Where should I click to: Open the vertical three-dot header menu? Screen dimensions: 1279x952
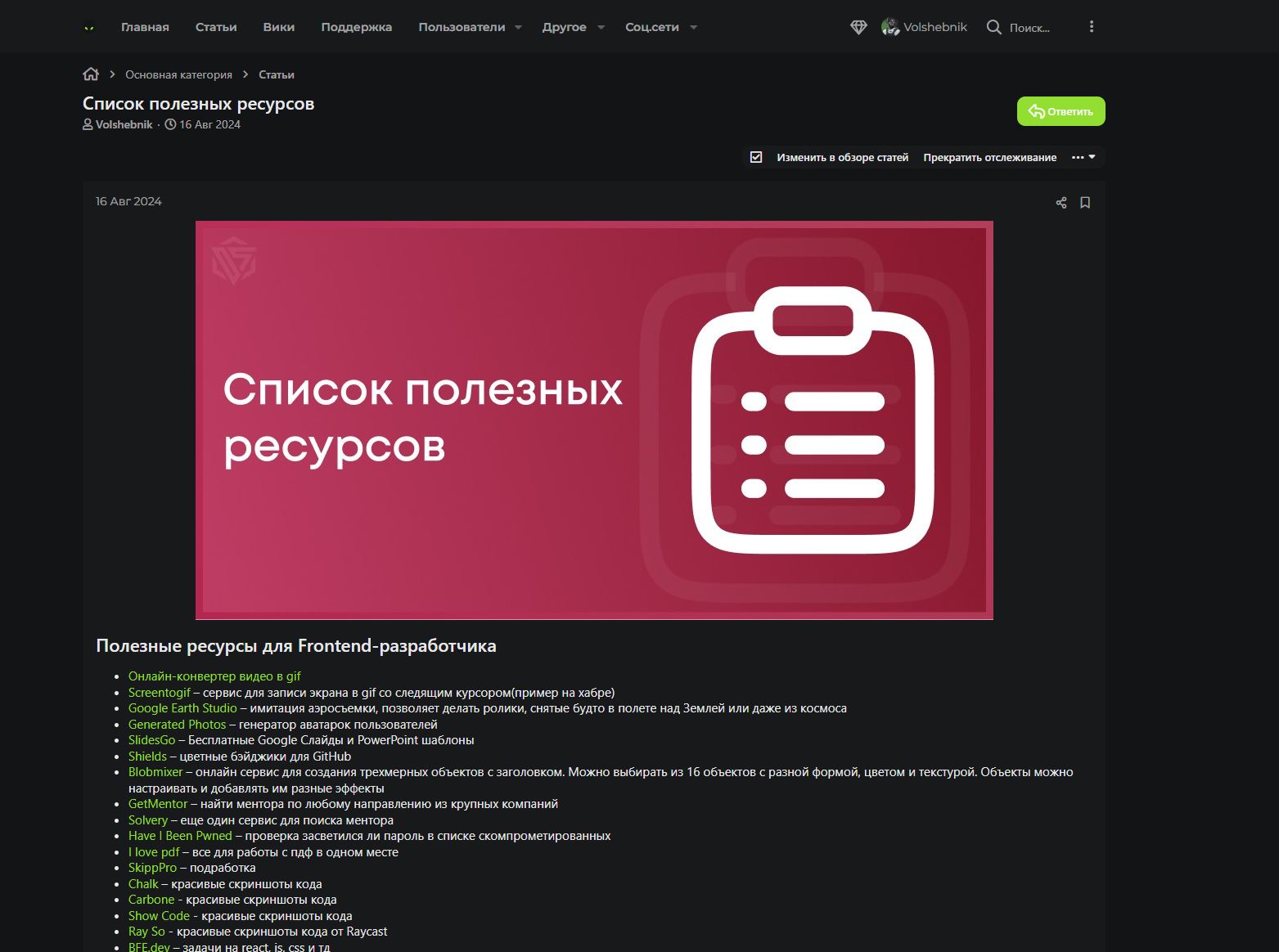tap(1091, 27)
